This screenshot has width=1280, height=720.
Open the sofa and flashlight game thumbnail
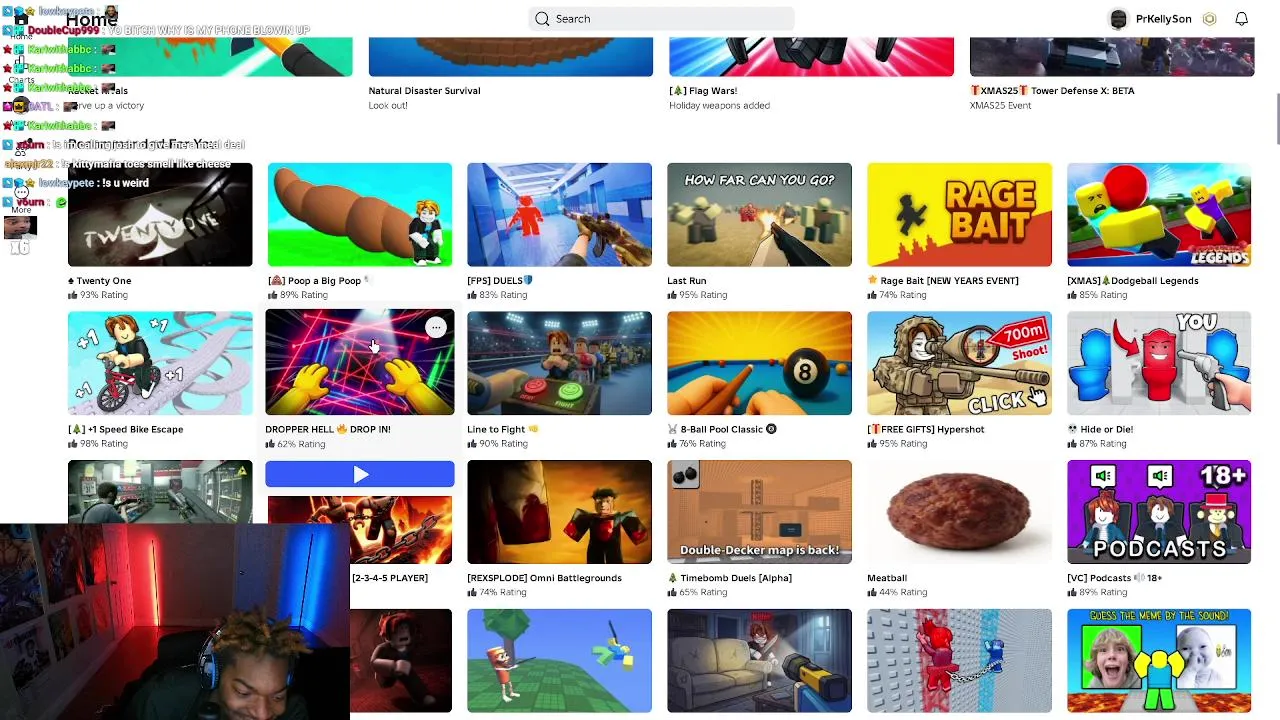(x=759, y=661)
